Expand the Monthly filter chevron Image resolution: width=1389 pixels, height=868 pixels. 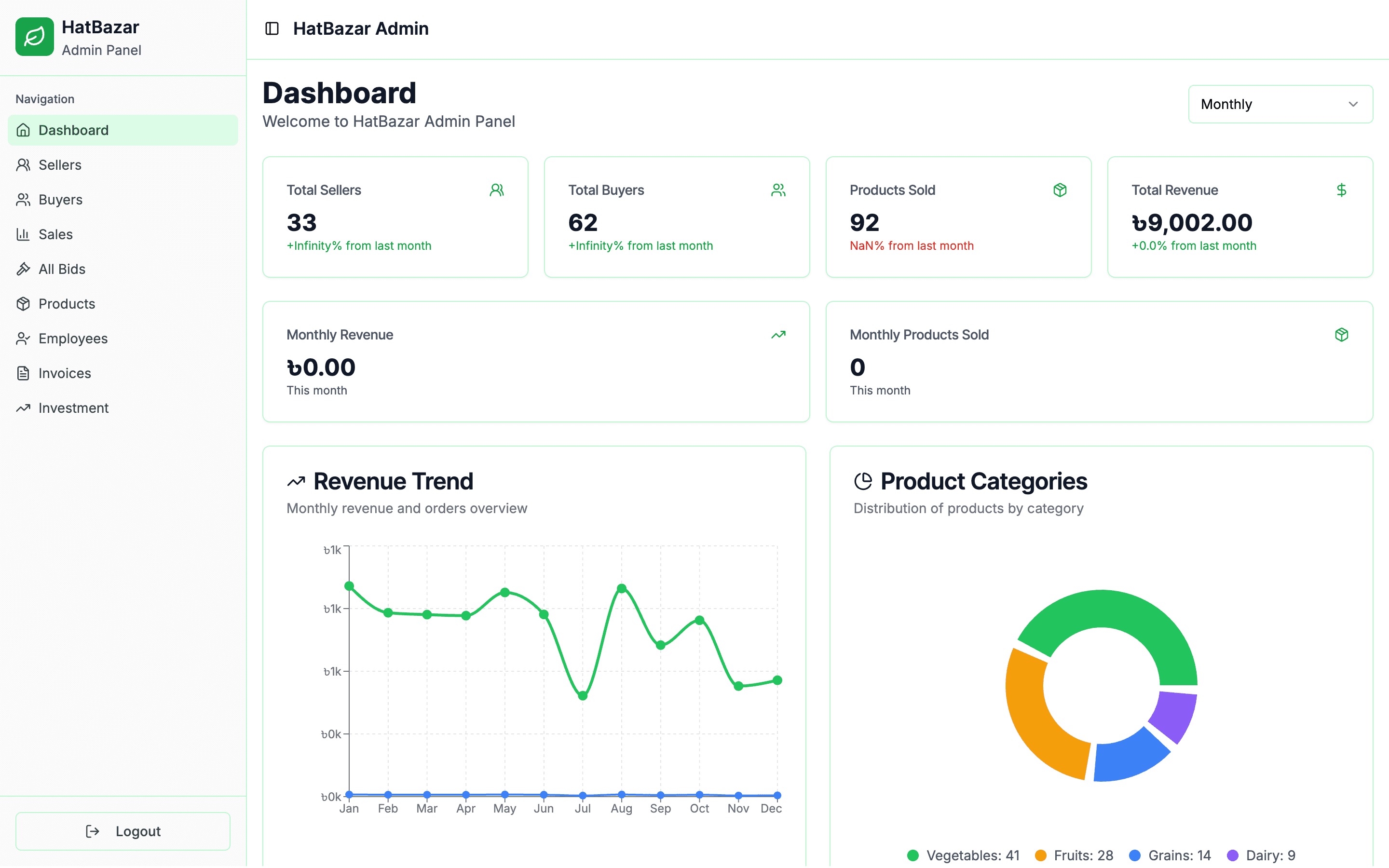[1353, 104]
